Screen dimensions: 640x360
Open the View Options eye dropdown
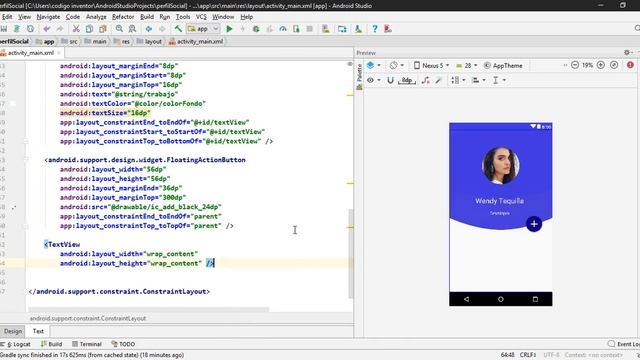(x=373, y=80)
